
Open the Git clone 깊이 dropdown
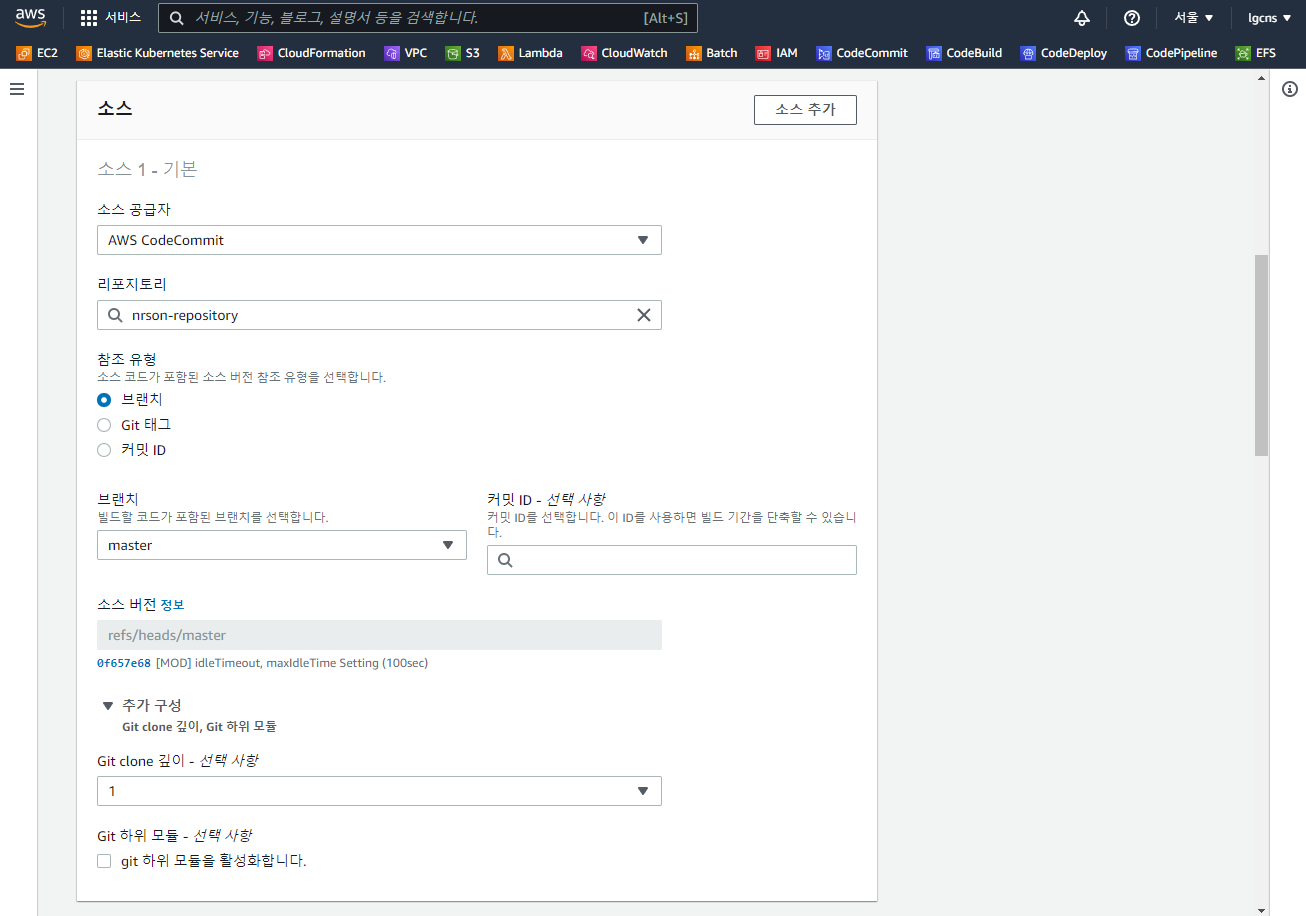[x=379, y=791]
